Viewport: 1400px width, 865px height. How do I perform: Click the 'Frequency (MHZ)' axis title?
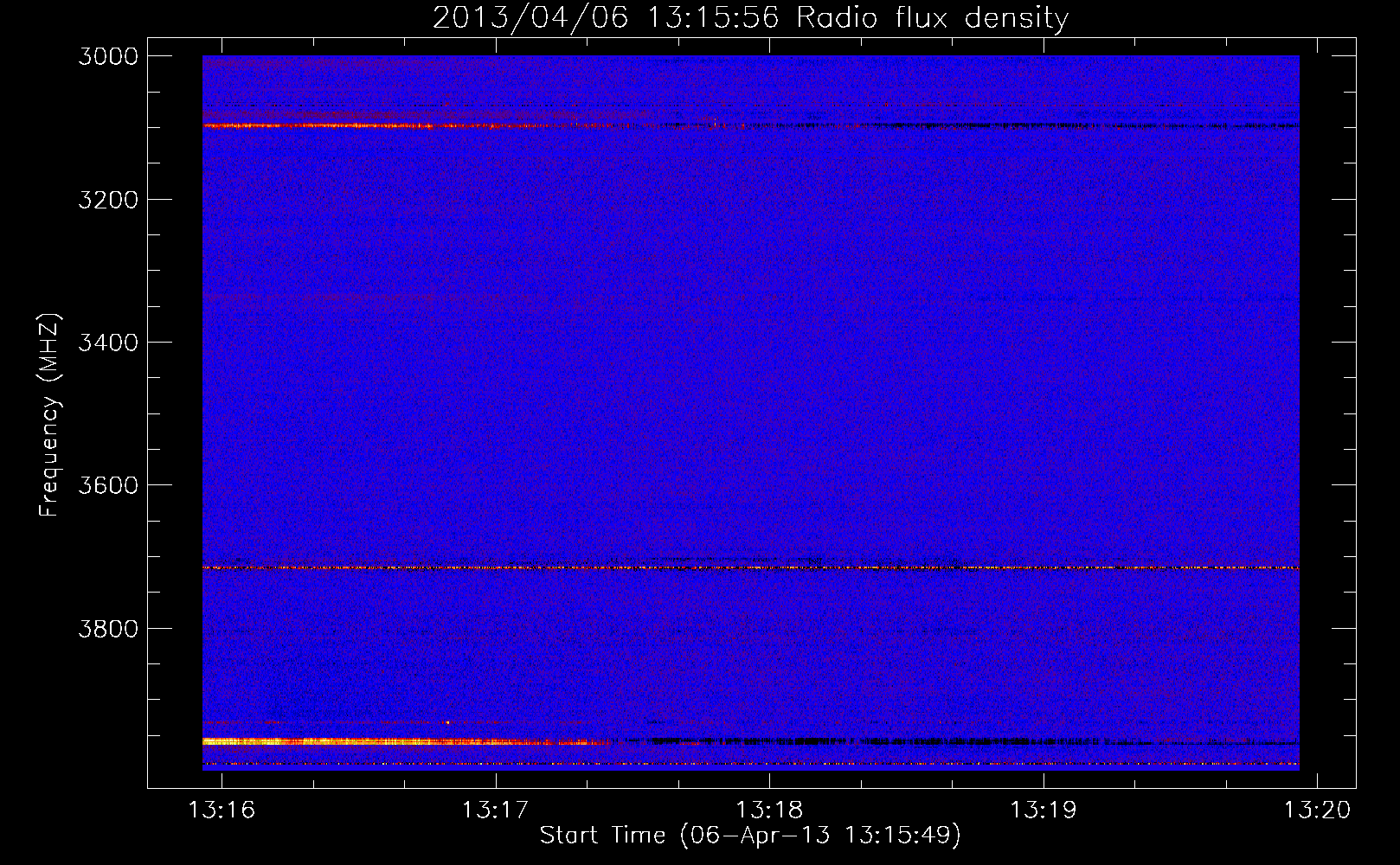(50, 415)
